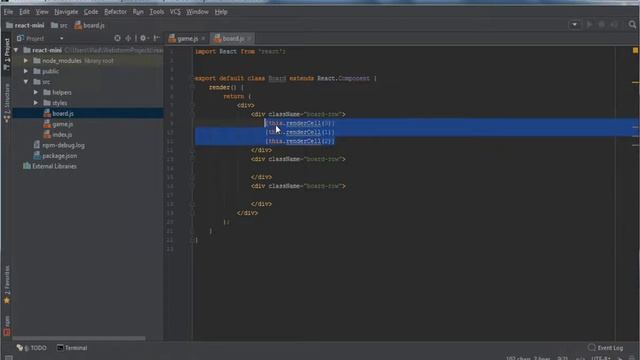Toggle the 2: Favorites side tool window
The width and height of the screenshot is (640, 360).
click(7, 285)
